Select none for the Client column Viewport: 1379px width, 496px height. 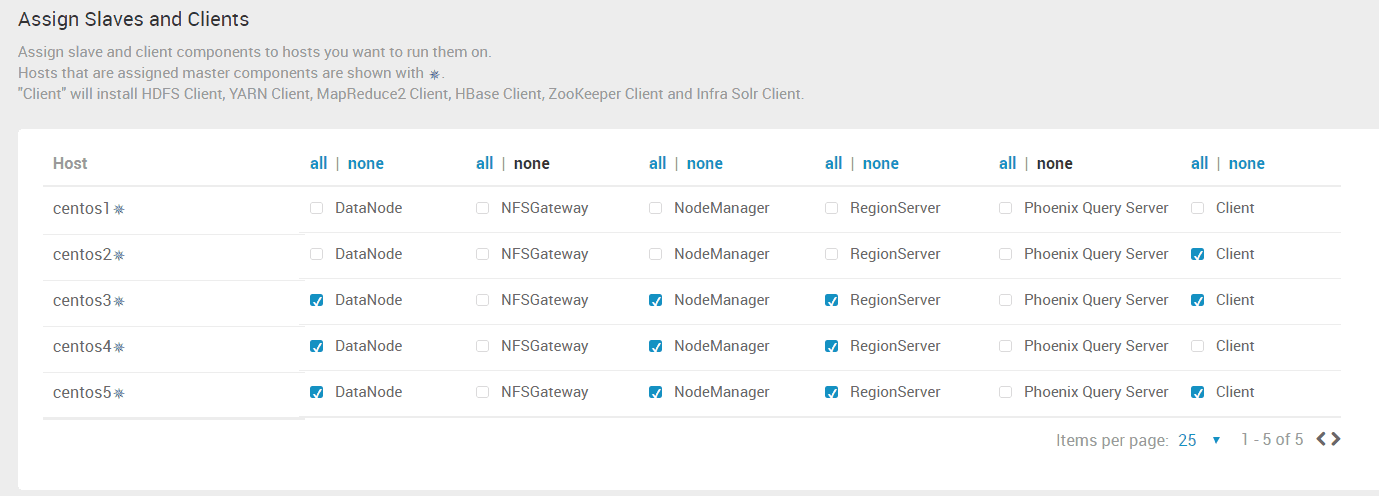coord(1247,163)
